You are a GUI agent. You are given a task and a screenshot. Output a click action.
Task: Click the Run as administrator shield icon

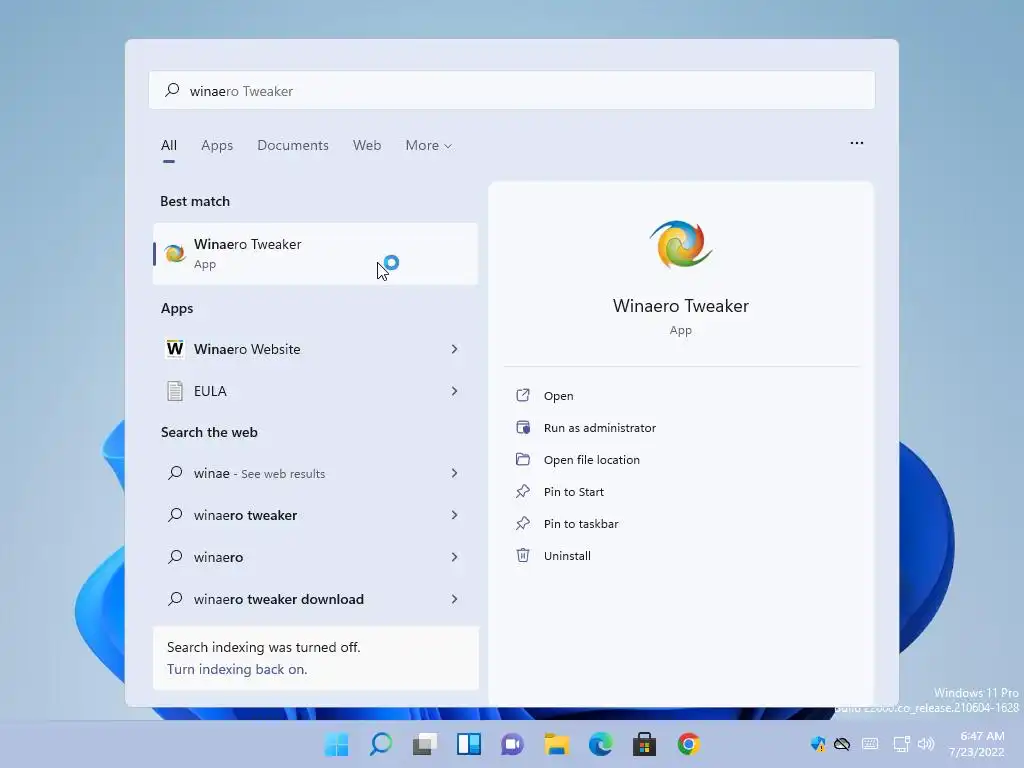click(x=522, y=427)
